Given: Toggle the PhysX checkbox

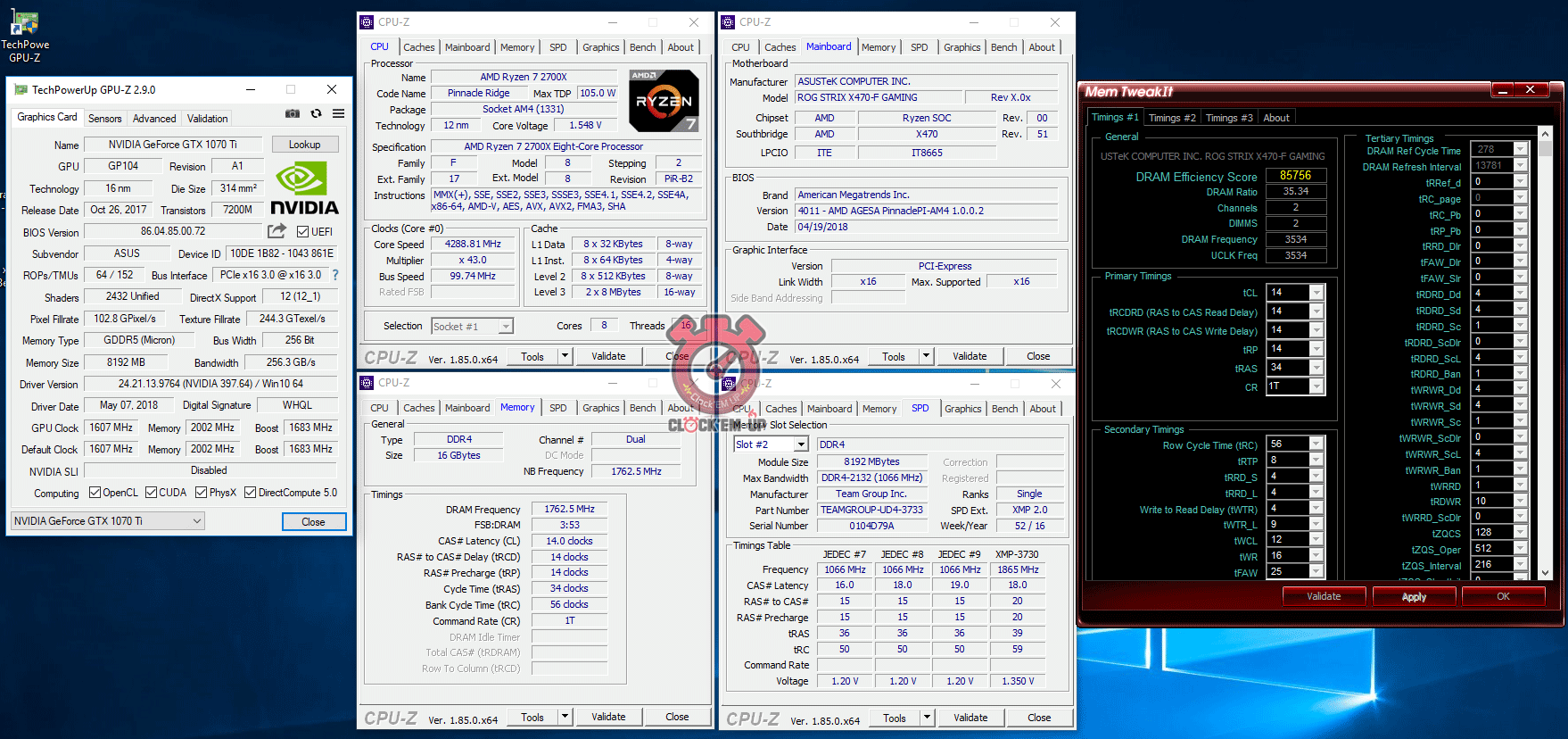Looking at the screenshot, I should (x=202, y=493).
